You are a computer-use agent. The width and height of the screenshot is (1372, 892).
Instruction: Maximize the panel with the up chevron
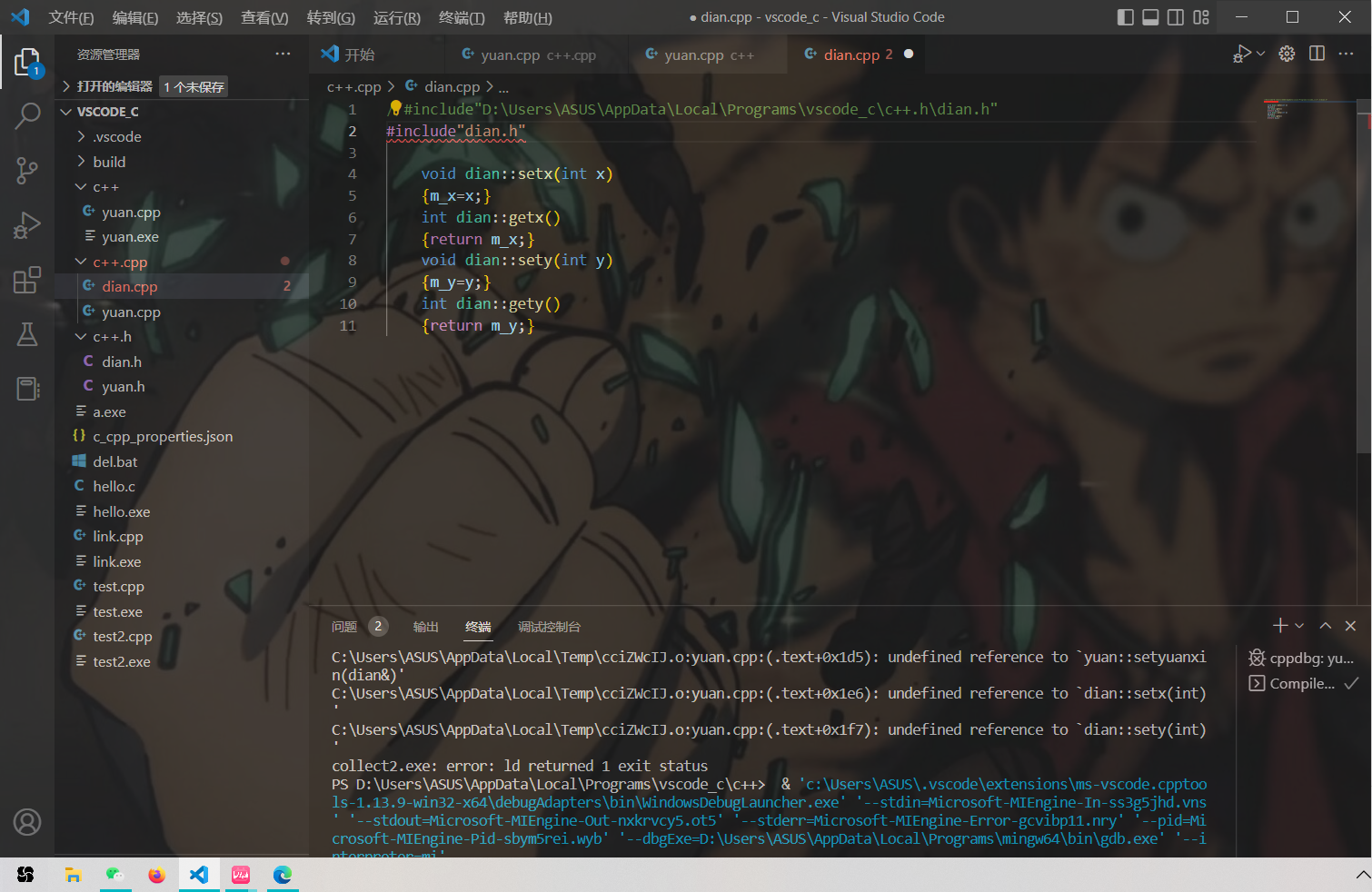click(1326, 626)
